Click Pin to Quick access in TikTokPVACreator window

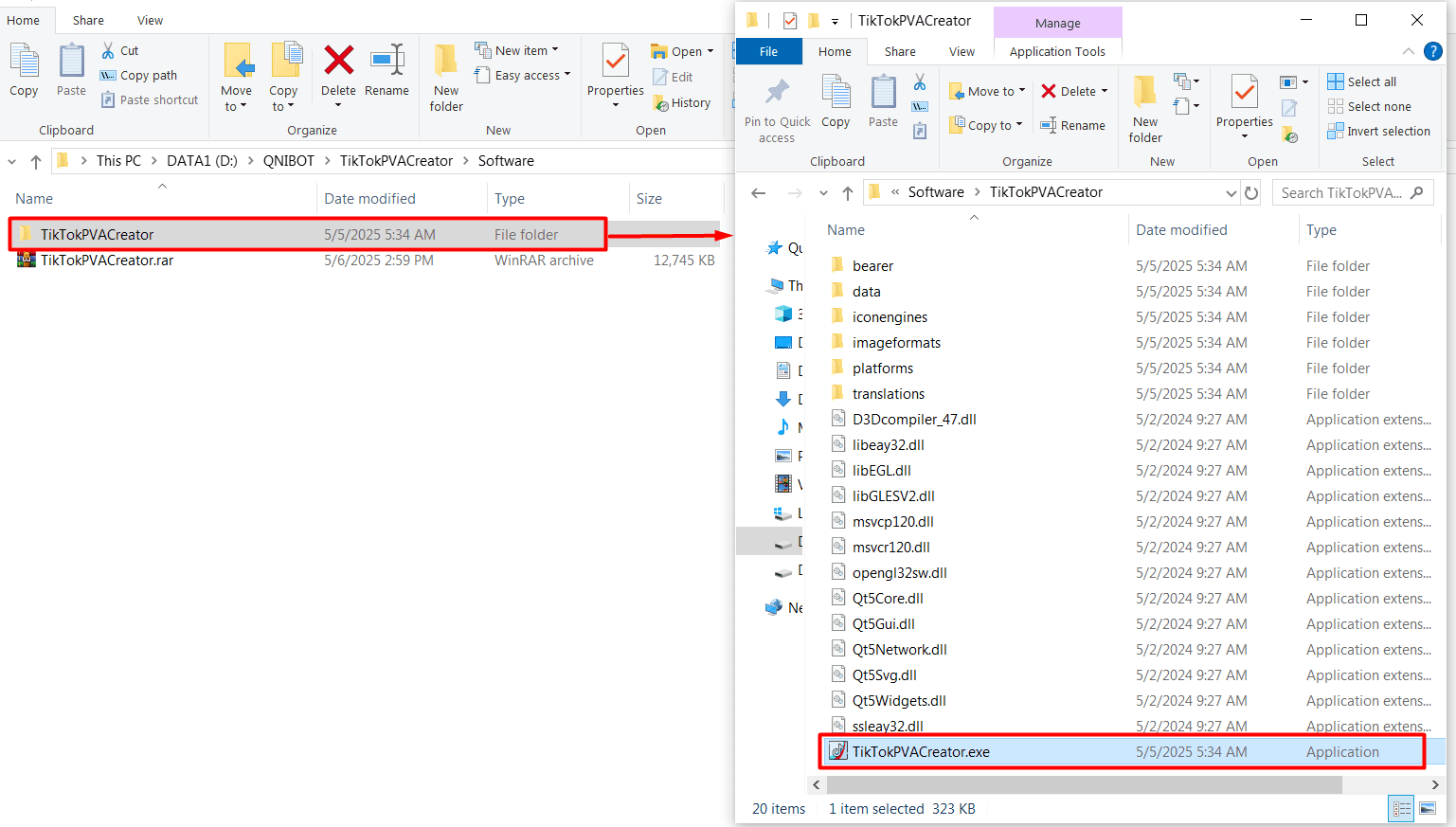(x=777, y=111)
